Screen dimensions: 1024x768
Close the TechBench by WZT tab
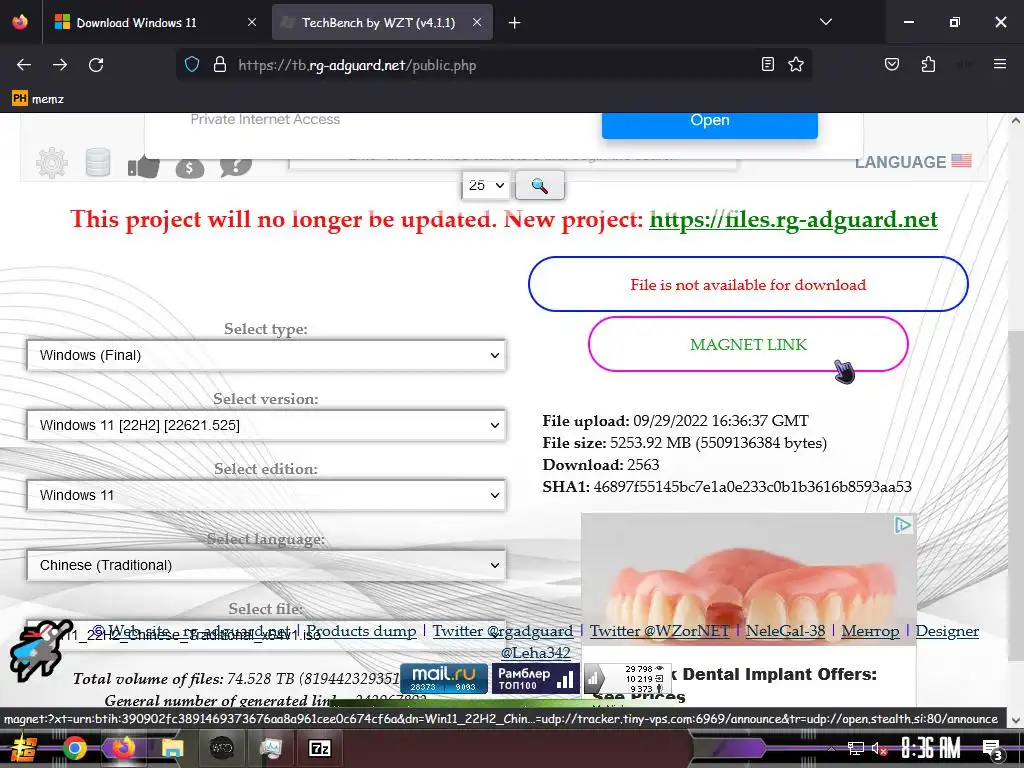coord(477,22)
